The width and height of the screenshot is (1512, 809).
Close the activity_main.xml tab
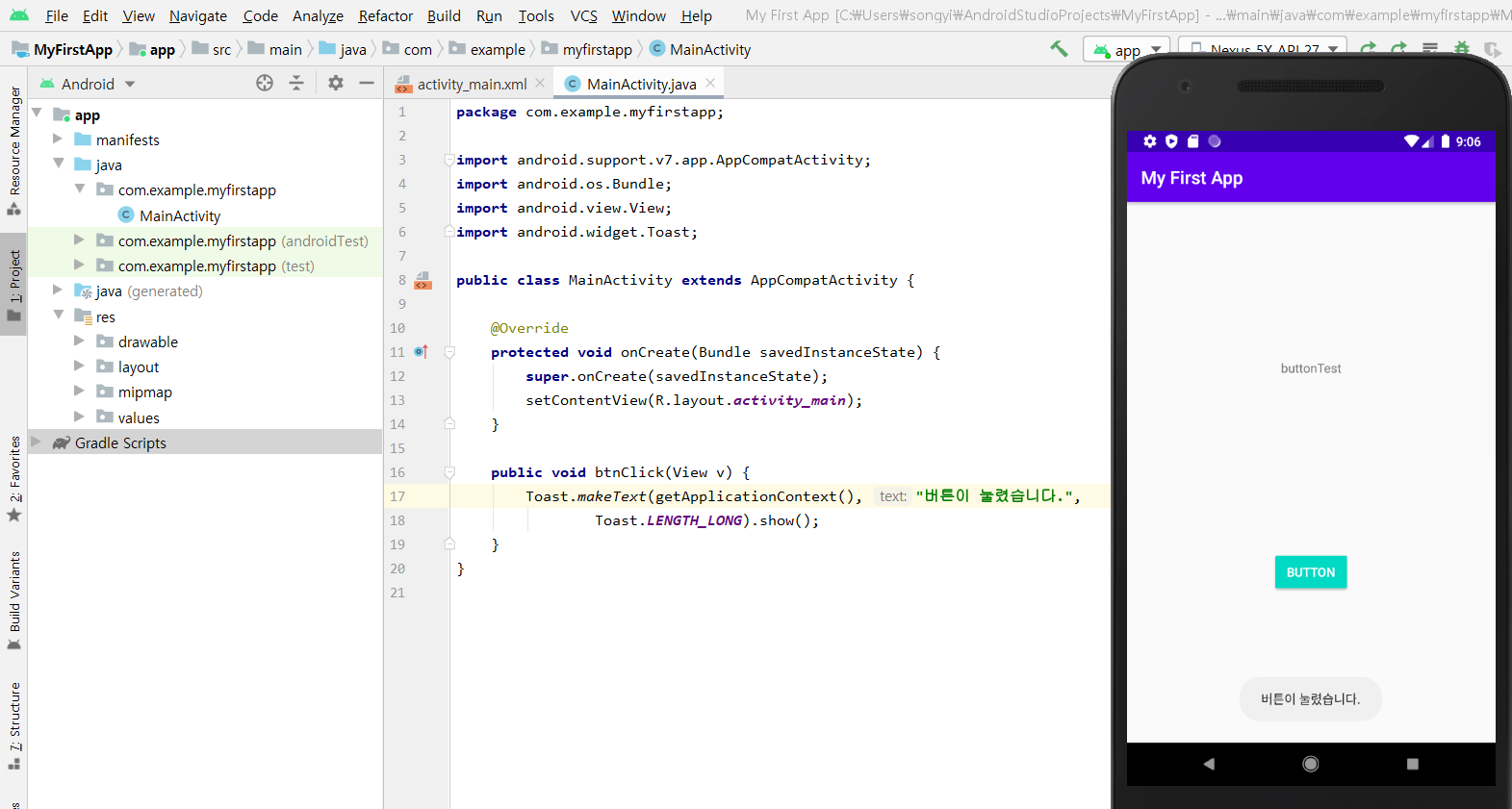540,84
